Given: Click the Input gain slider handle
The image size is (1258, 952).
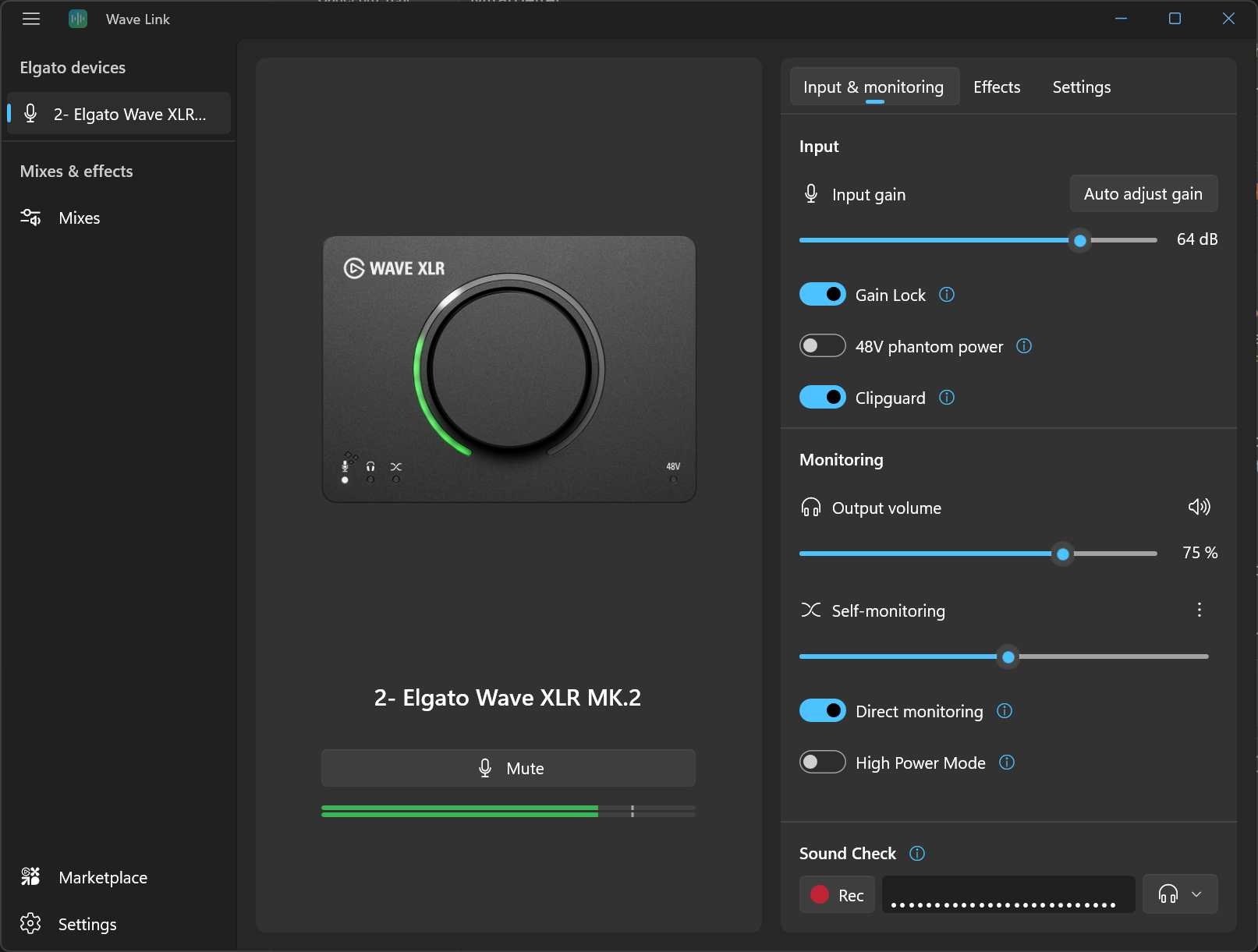Looking at the screenshot, I should tap(1080, 241).
